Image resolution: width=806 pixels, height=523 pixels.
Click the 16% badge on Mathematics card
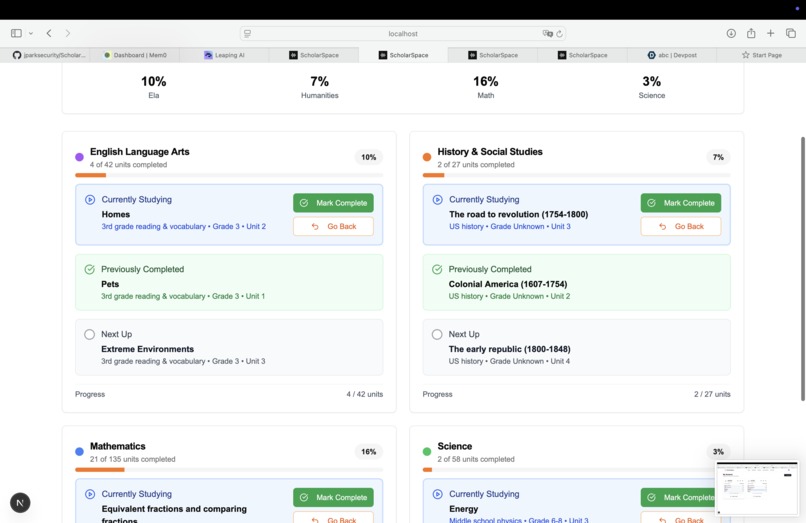click(369, 452)
